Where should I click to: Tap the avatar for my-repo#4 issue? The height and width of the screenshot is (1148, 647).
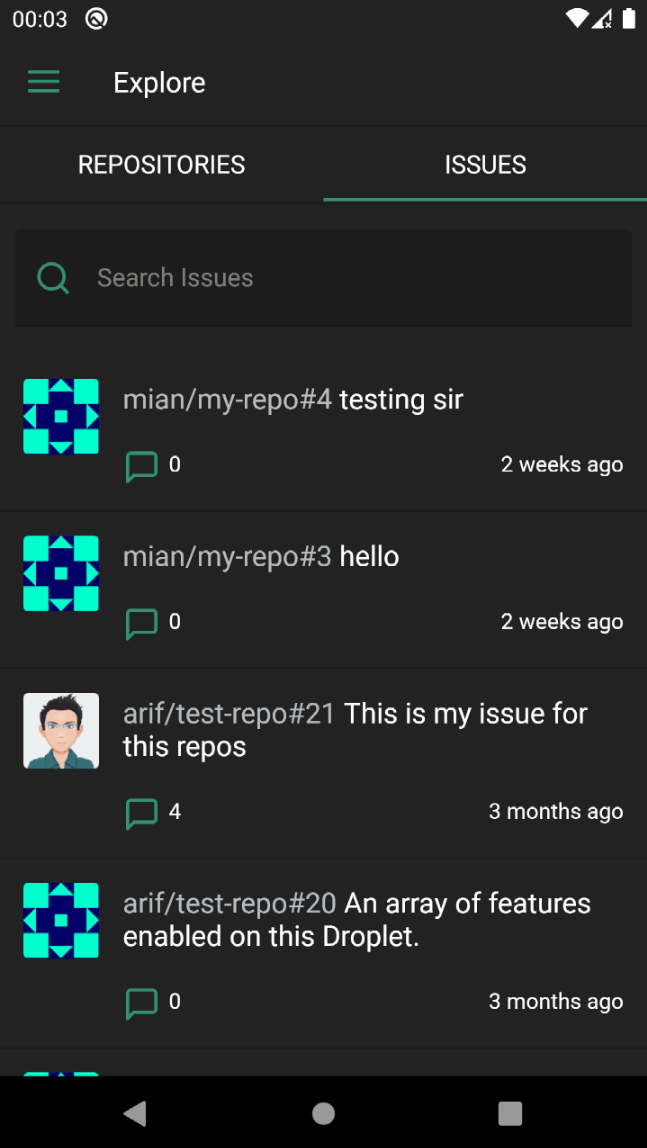coord(61,416)
